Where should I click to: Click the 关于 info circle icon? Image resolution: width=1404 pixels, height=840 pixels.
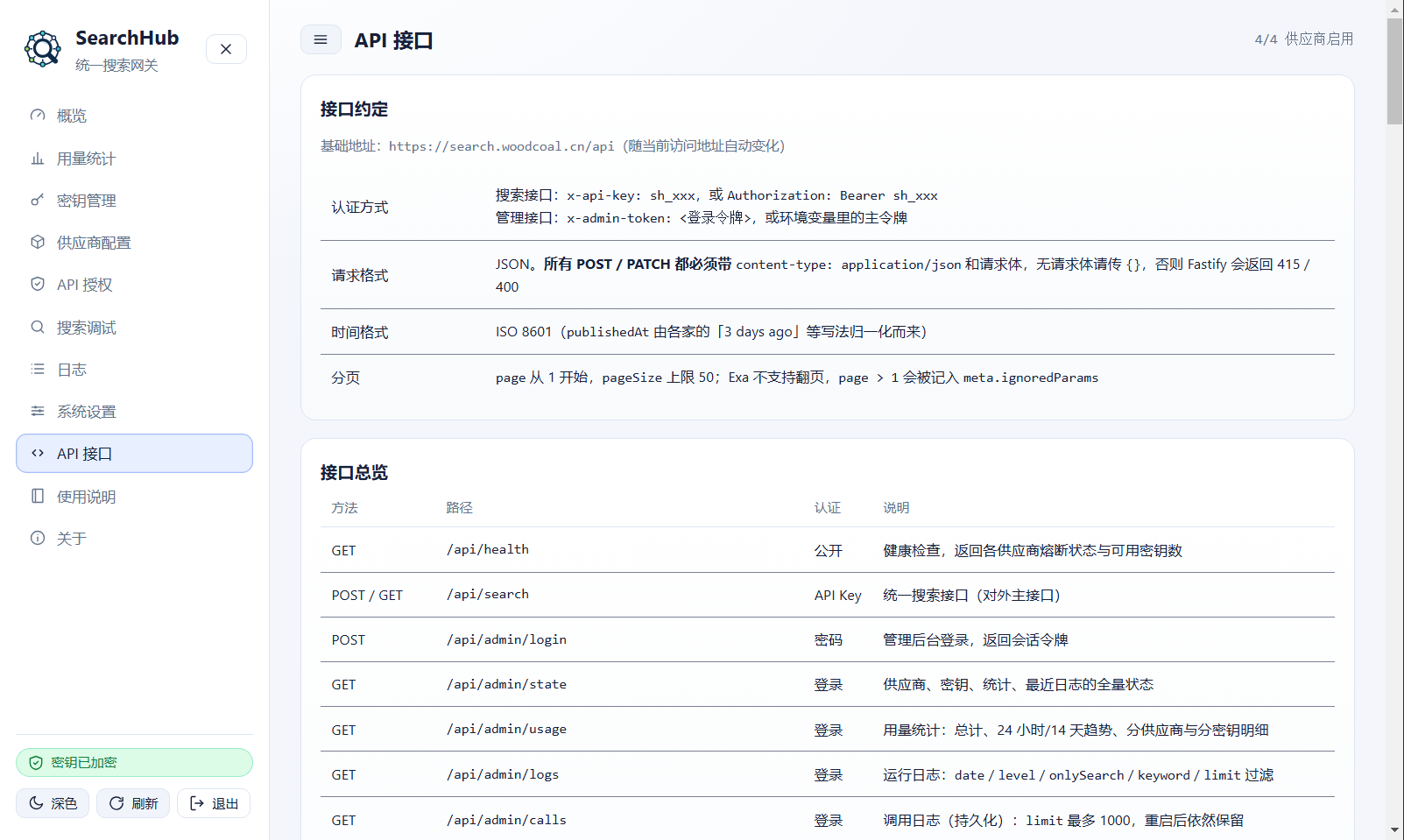click(x=38, y=539)
